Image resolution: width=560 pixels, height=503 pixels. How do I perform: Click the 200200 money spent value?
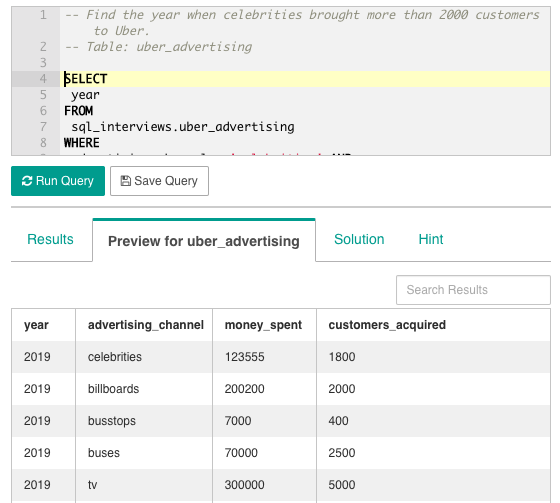point(245,389)
